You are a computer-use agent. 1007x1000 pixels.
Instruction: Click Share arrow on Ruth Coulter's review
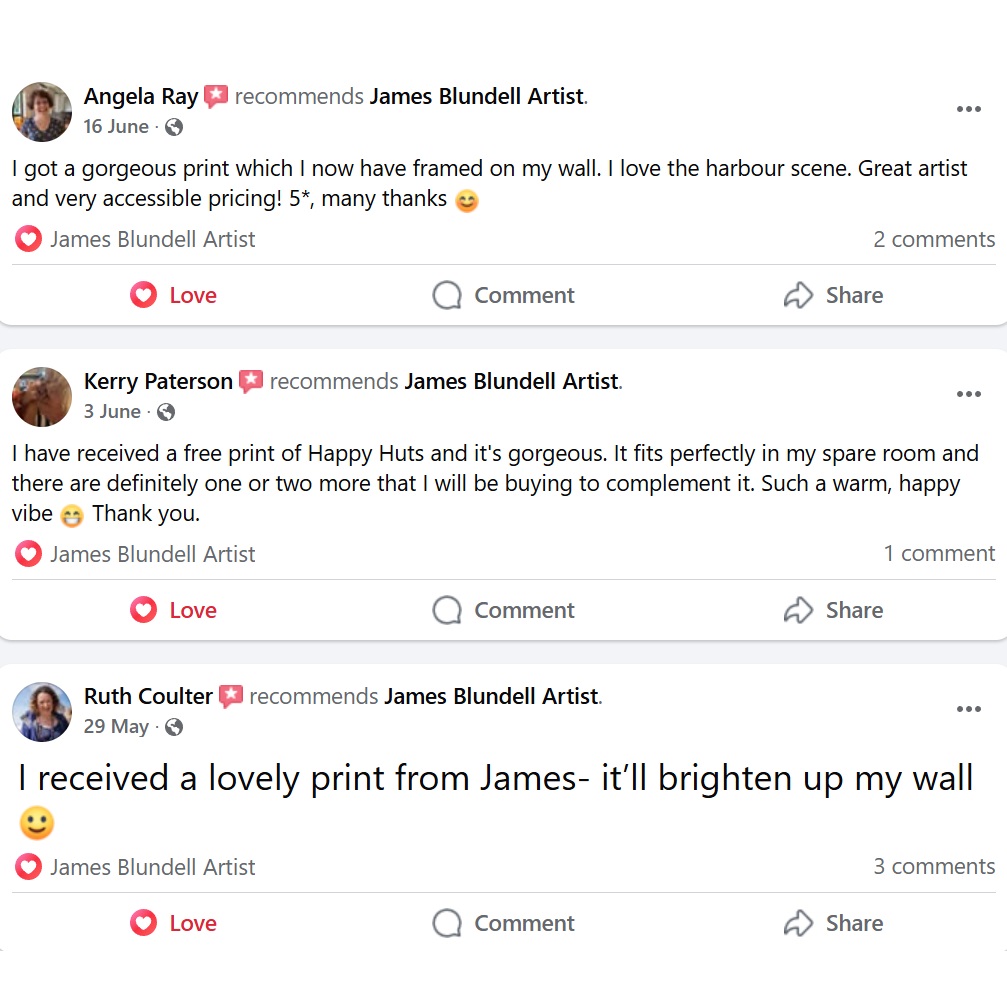[798, 923]
